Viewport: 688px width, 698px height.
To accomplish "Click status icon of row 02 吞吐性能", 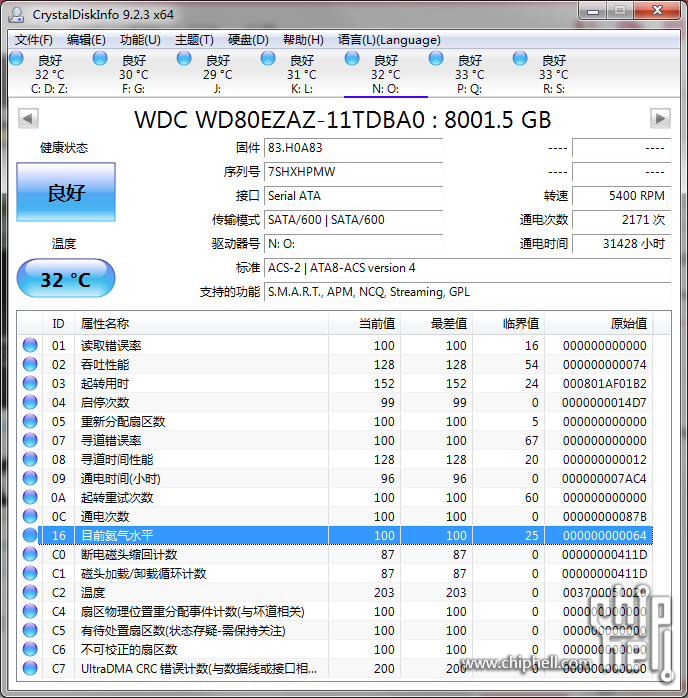I will 30,364.
